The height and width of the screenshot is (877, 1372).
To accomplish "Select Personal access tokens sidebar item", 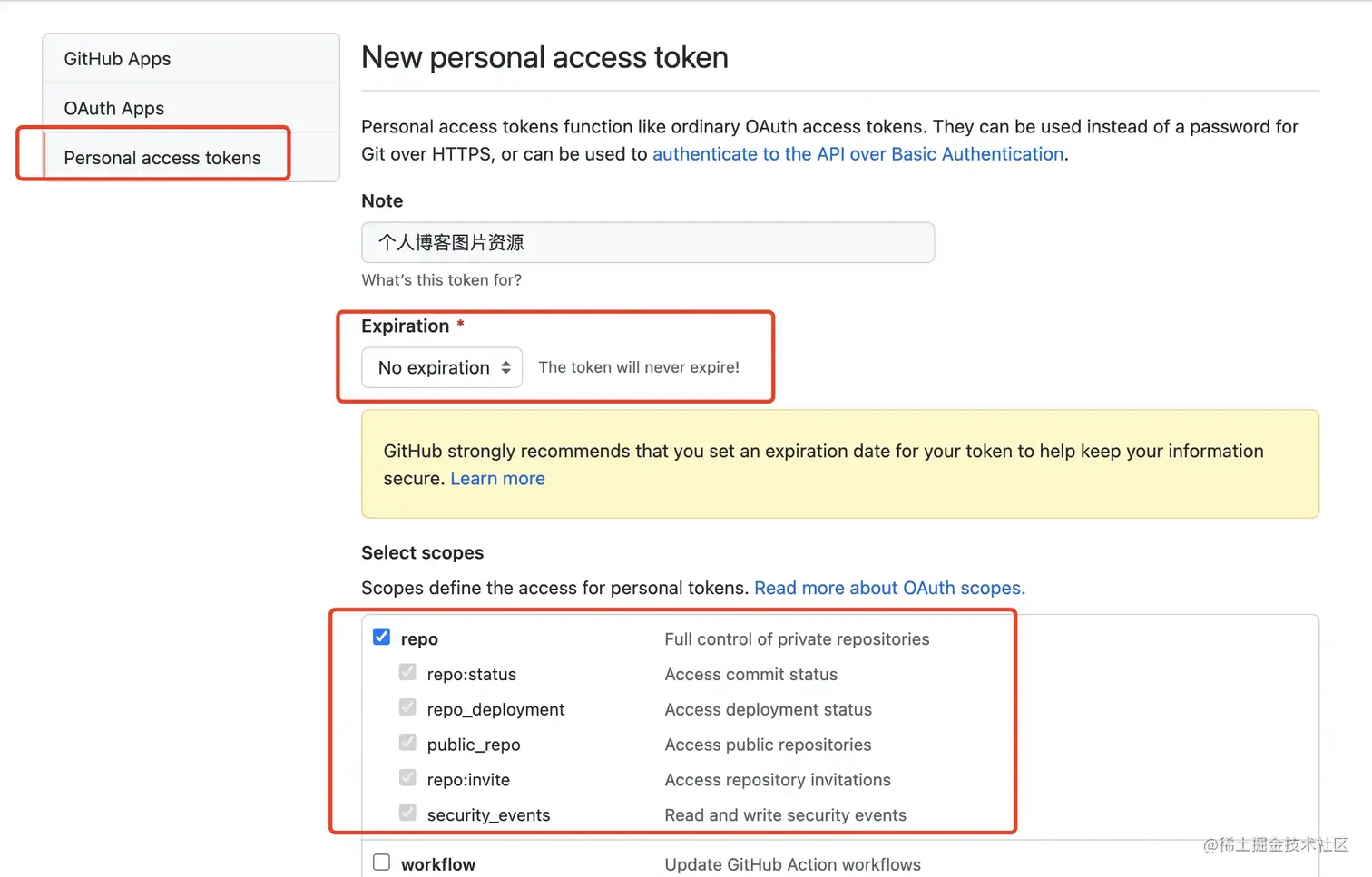I will [162, 158].
